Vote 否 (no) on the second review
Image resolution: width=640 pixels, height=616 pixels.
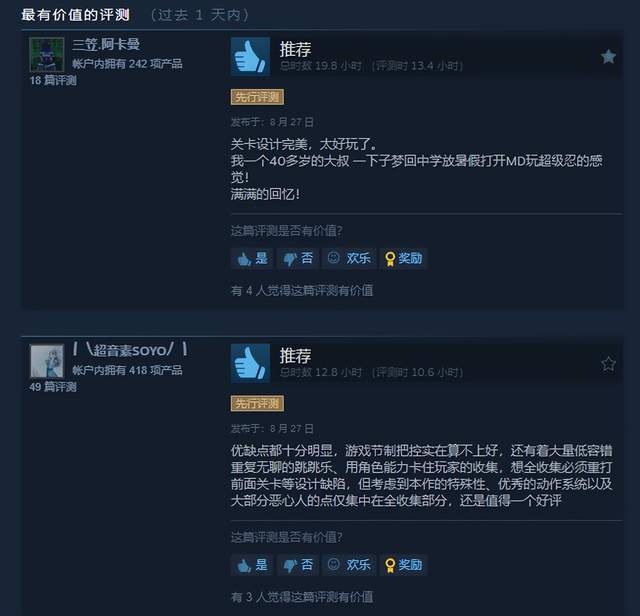coord(298,565)
